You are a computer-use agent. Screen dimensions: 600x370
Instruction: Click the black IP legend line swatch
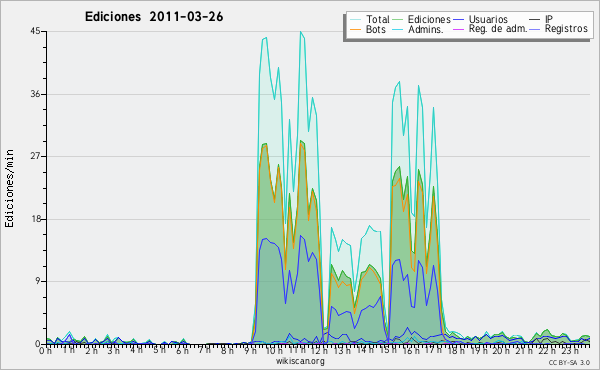[x=535, y=20]
